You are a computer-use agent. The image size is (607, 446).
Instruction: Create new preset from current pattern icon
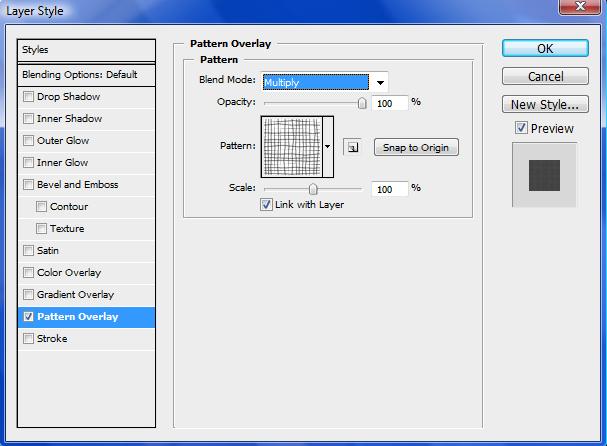click(352, 148)
